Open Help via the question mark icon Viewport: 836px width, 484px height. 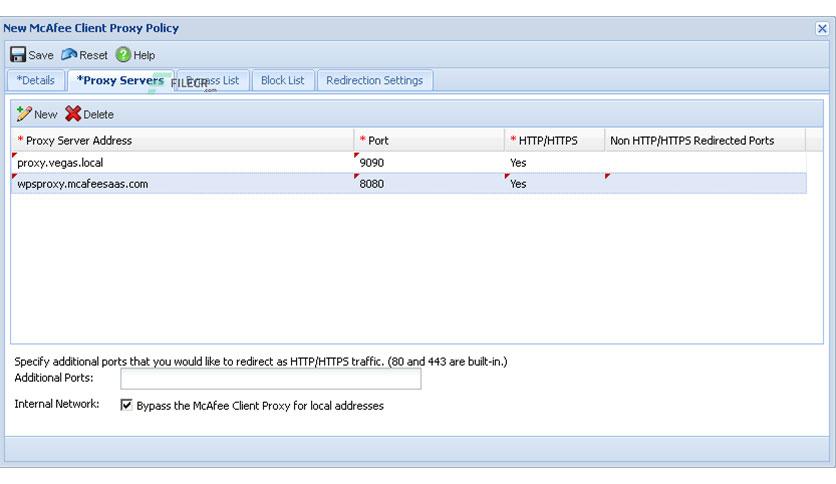[123, 54]
